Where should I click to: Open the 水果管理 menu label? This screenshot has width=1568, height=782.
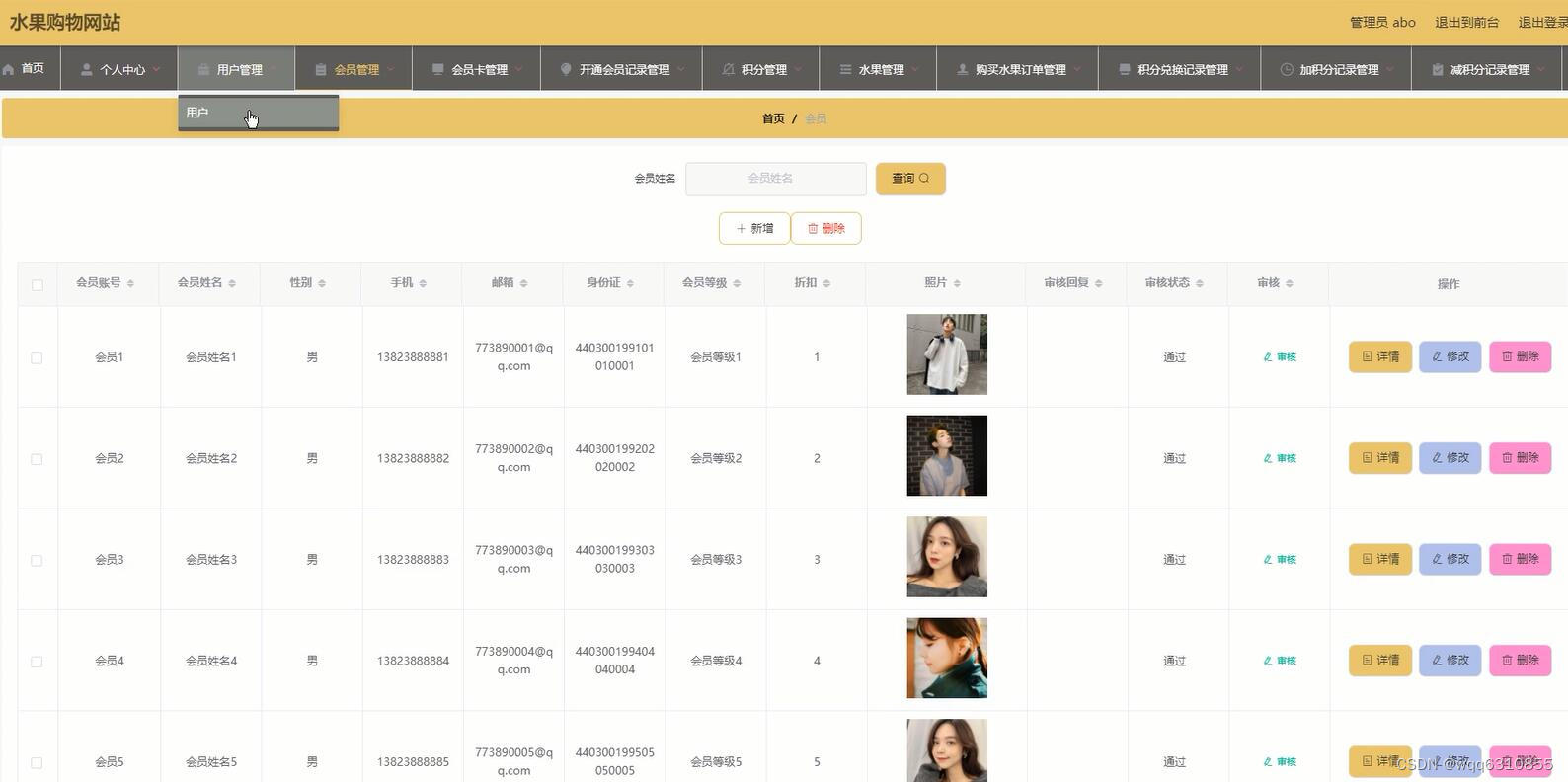pyautogui.click(x=881, y=69)
